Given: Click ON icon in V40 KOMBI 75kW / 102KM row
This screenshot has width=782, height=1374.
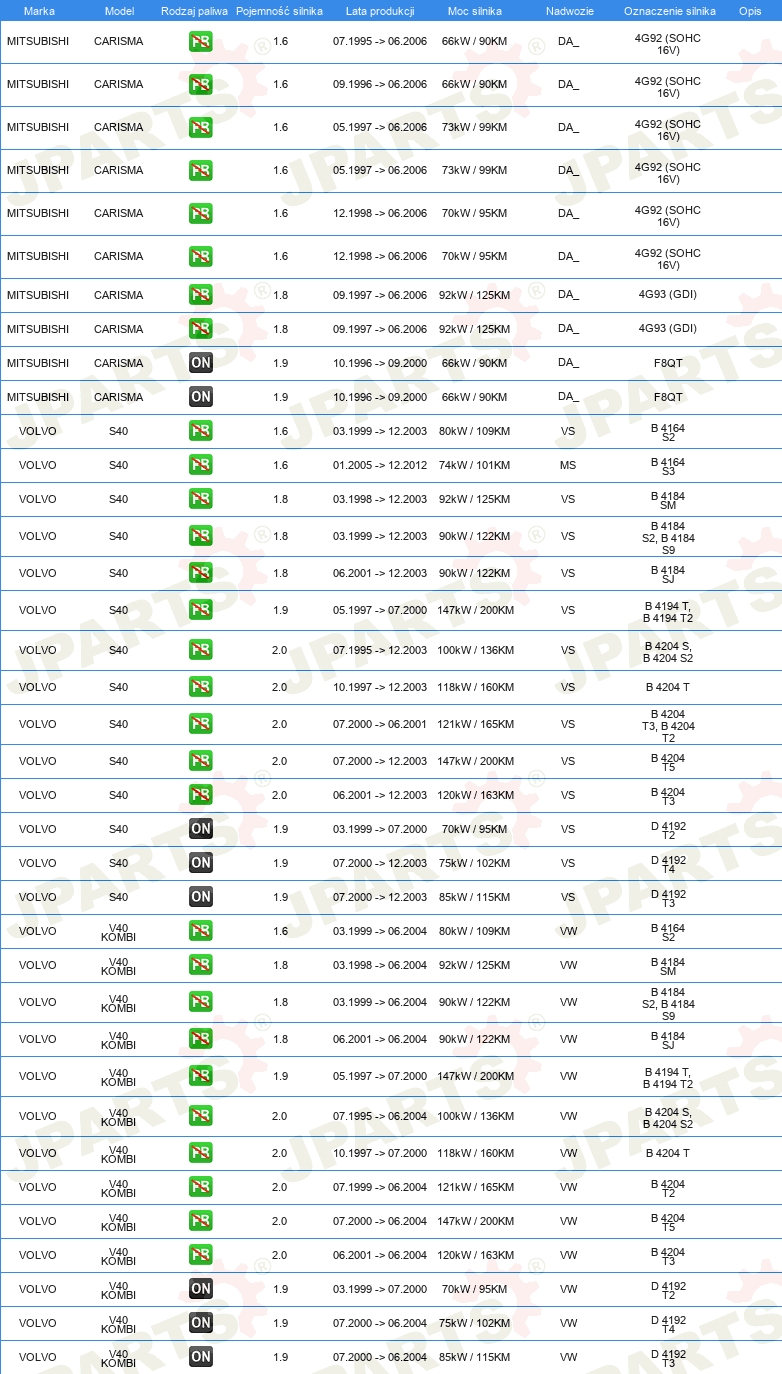Looking at the screenshot, I should coord(201,1323).
